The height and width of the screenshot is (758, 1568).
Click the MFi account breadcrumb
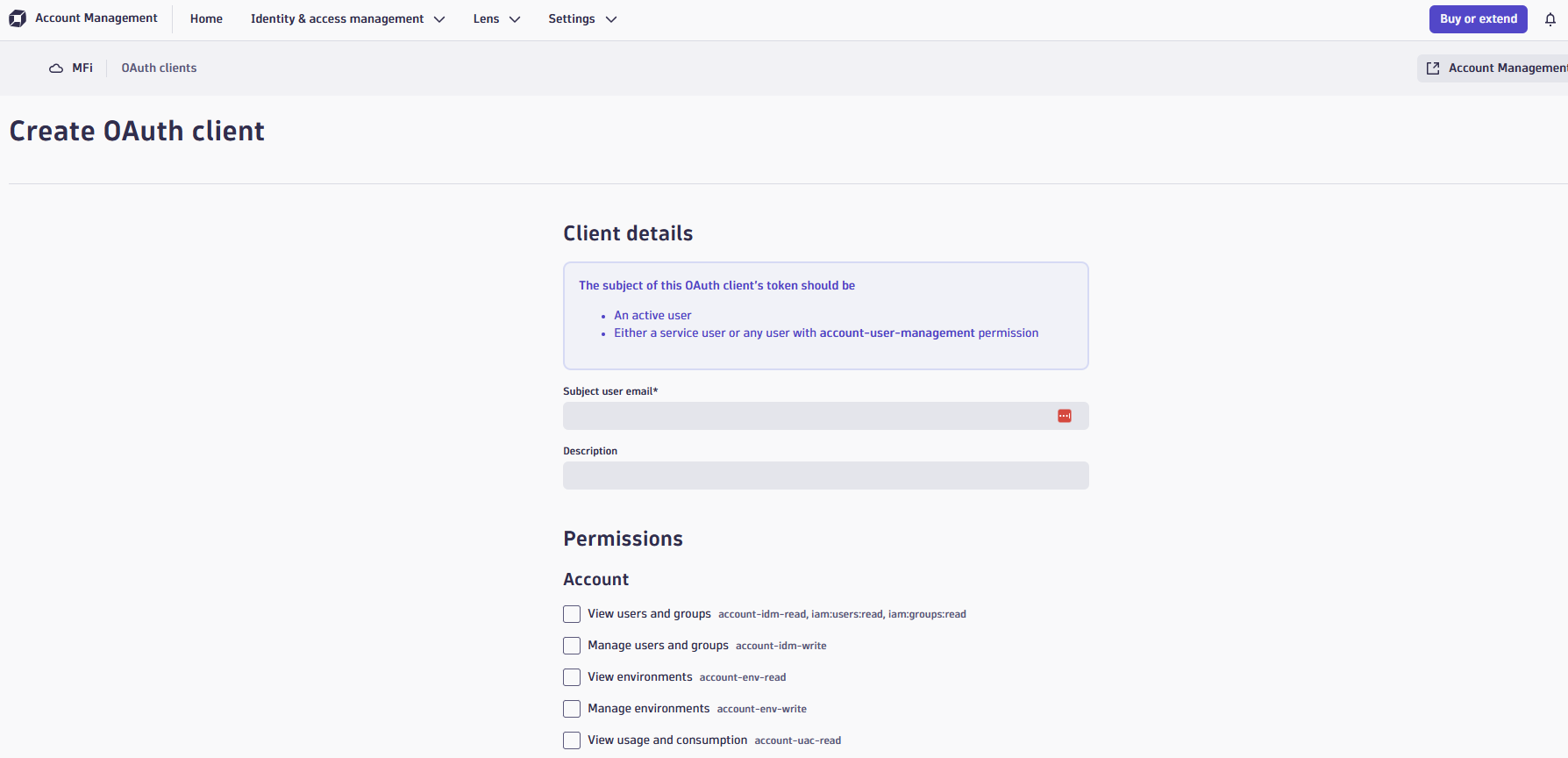click(x=82, y=68)
